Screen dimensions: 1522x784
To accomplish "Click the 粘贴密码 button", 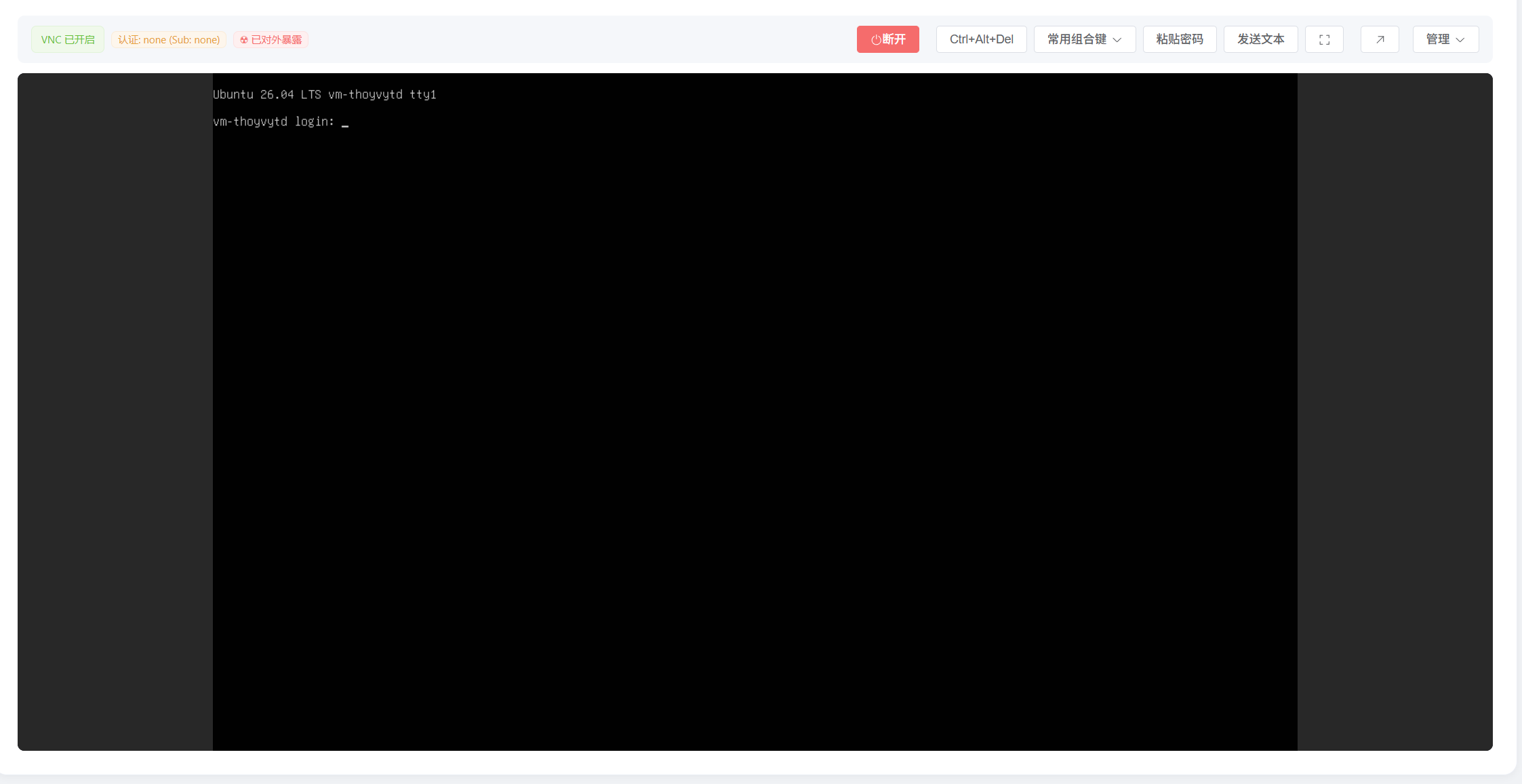I will click(x=1180, y=39).
